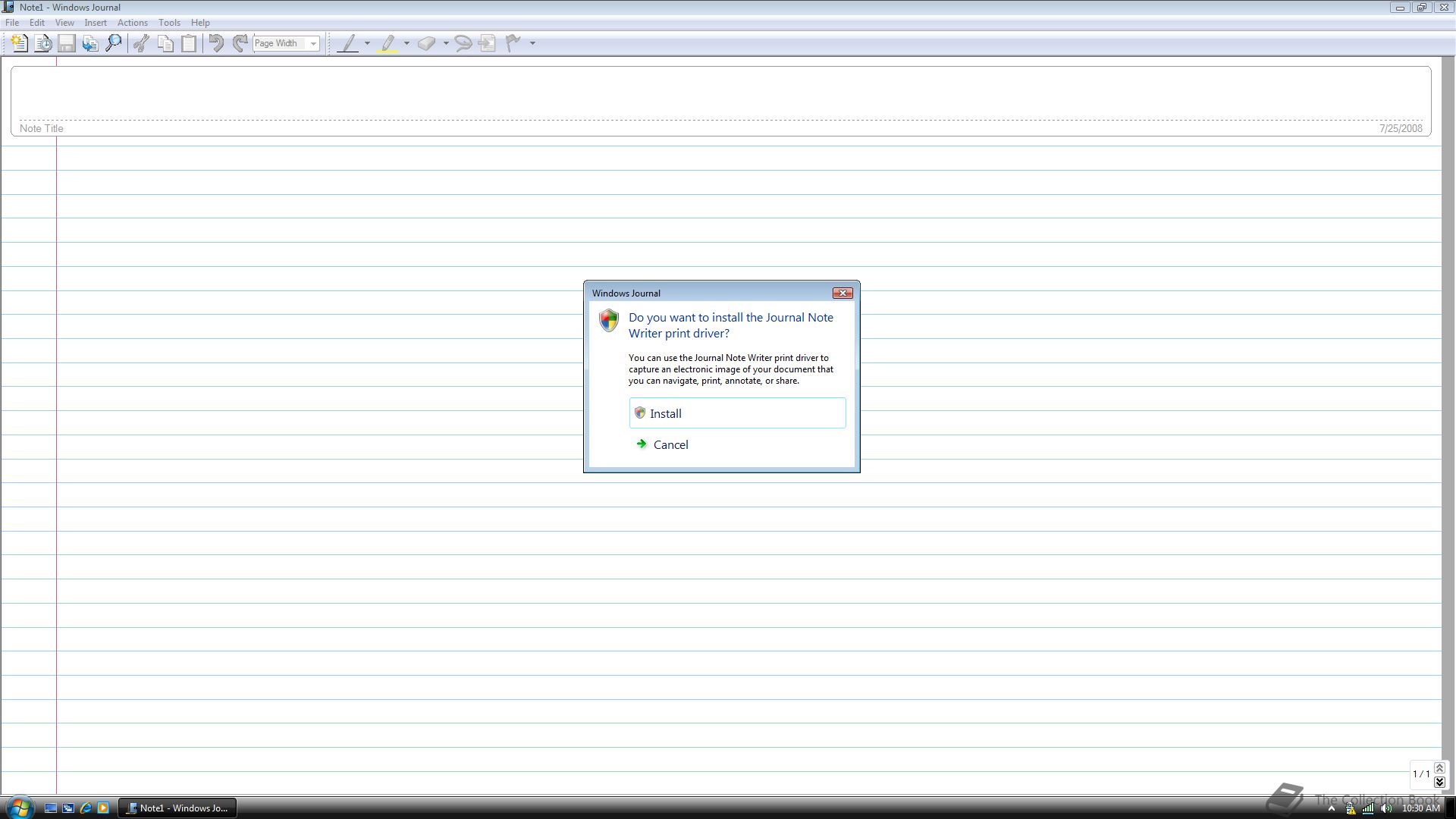This screenshot has height=819, width=1456.
Task: Click the security warning tray icon
Action: 1350,808
